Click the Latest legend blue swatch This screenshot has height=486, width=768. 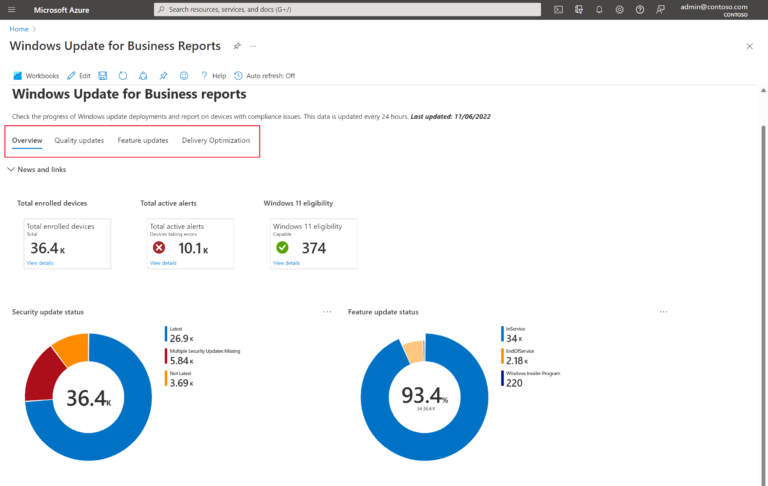(x=166, y=334)
